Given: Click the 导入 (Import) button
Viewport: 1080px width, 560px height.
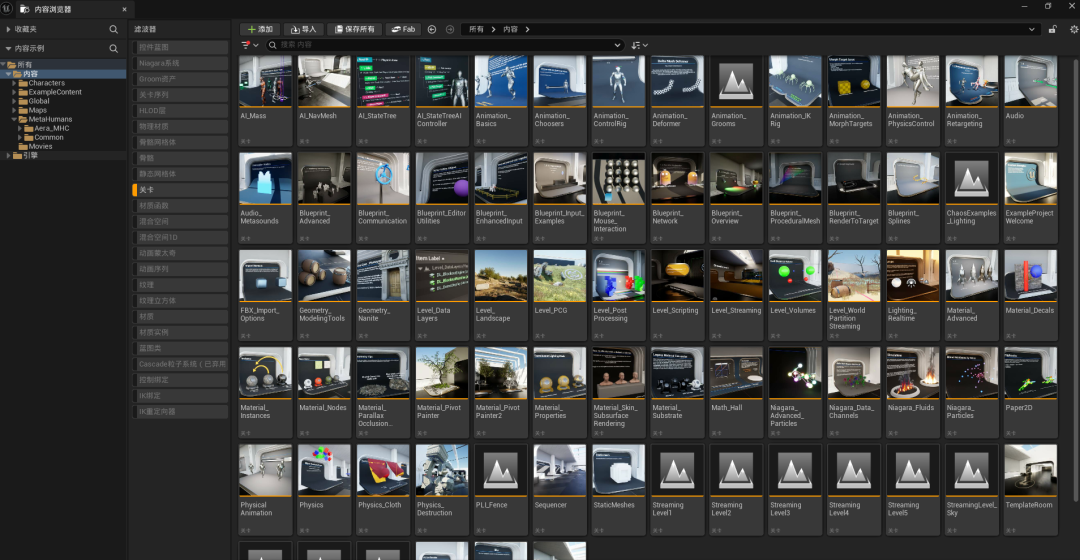Looking at the screenshot, I should click(303, 30).
